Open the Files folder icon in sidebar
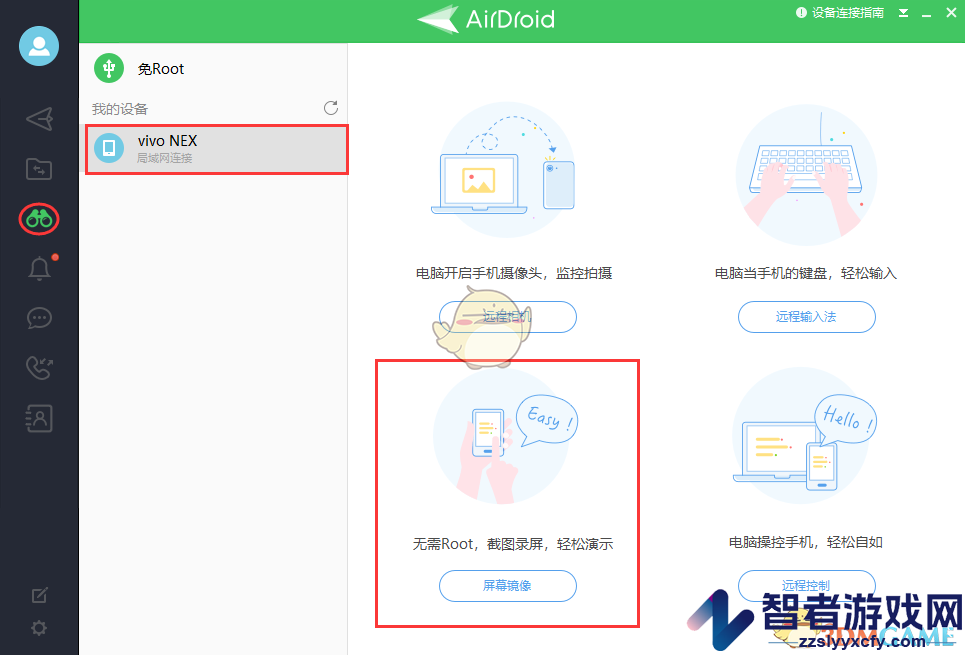Viewport: 965px width, 655px height. [39, 169]
